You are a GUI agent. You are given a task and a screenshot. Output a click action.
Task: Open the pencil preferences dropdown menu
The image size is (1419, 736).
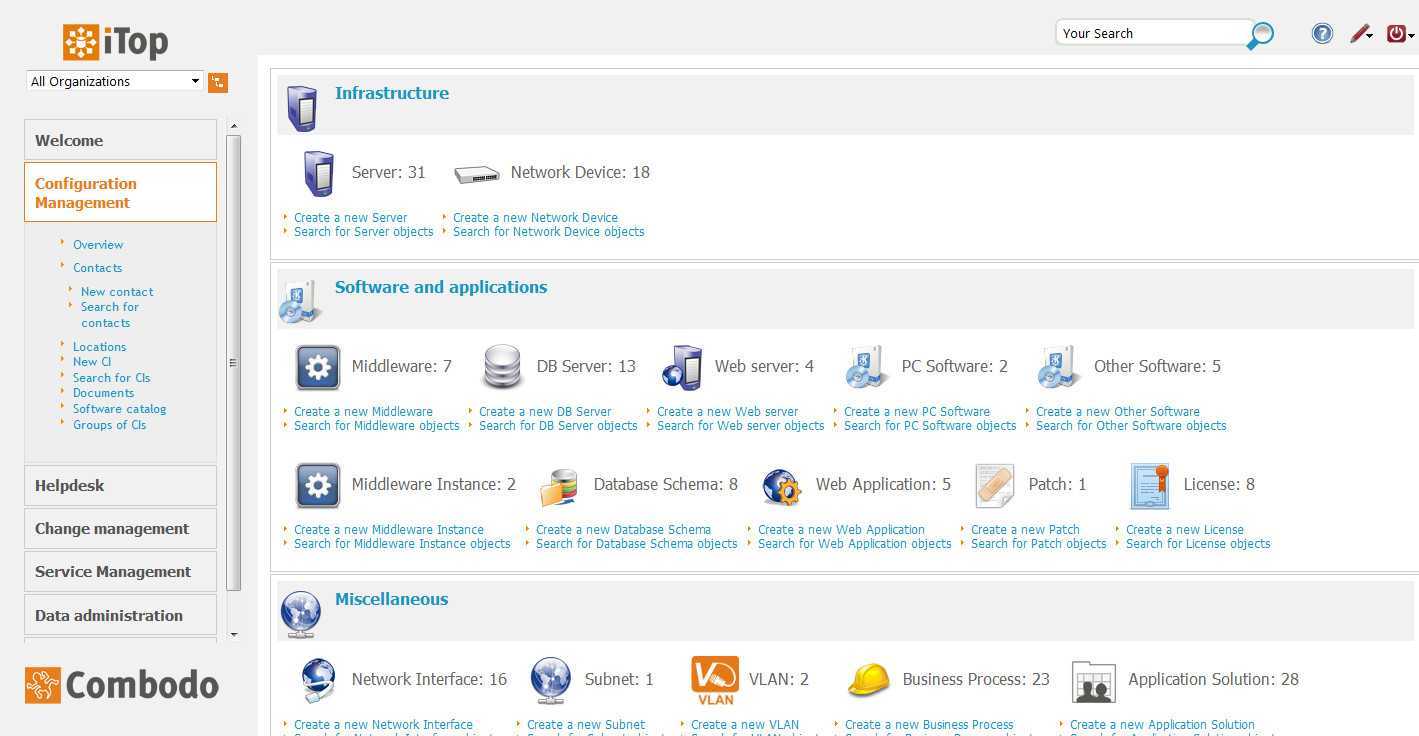pos(1361,34)
